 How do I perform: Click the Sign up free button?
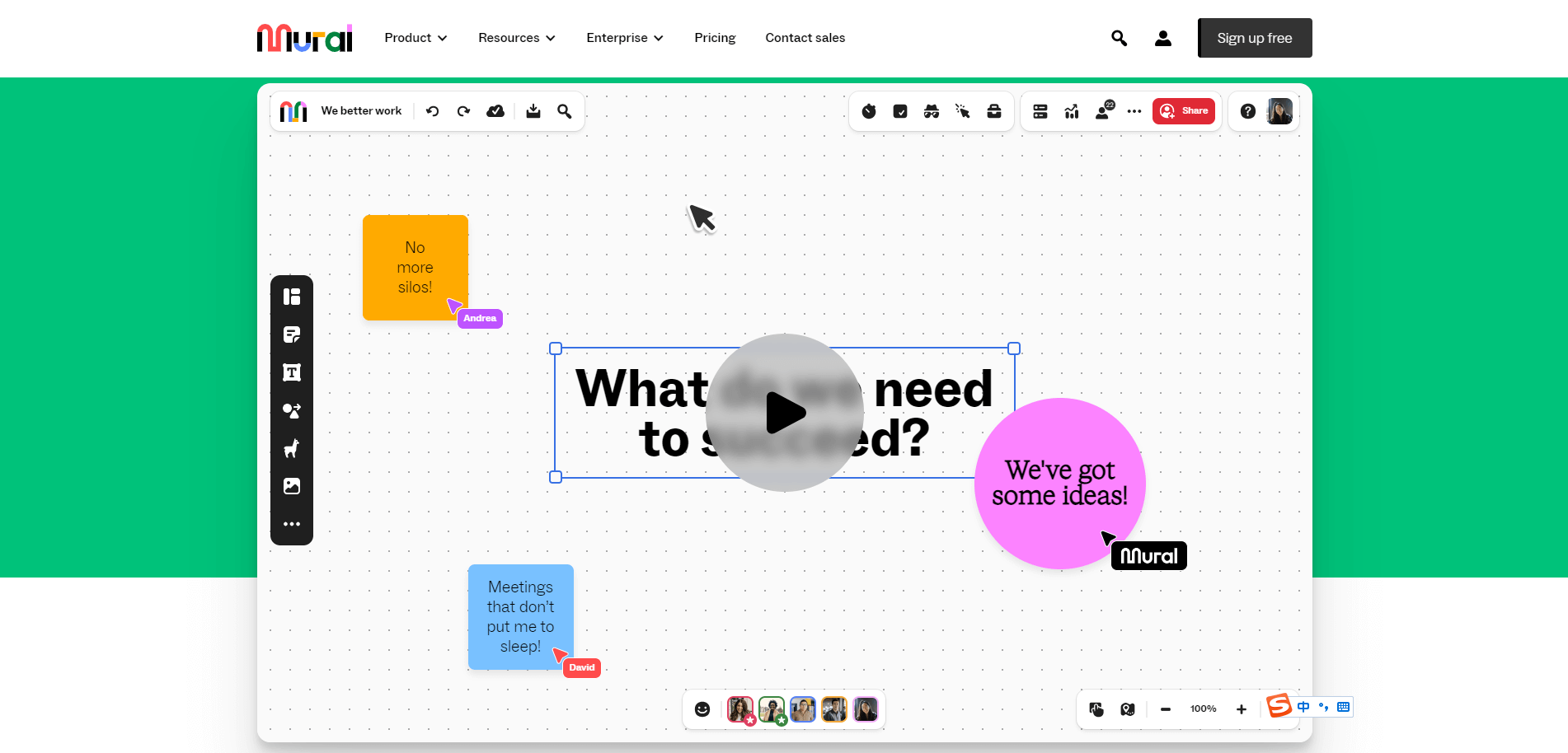point(1255,38)
